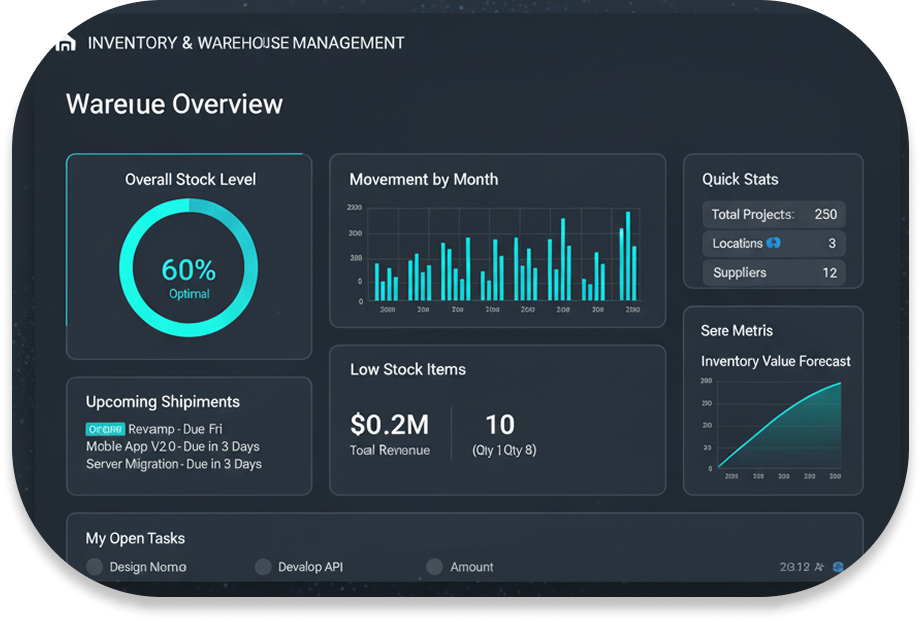Image resolution: width=921 pixels, height=621 pixels.
Task: Click the warehouse home icon in the header
Action: click(66, 43)
